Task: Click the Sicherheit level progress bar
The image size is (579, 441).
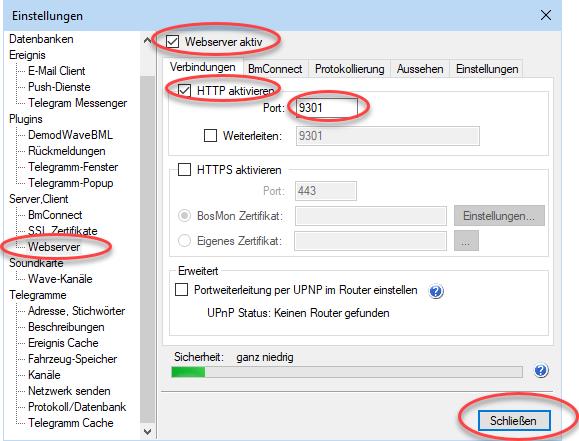Action: pos(347,372)
